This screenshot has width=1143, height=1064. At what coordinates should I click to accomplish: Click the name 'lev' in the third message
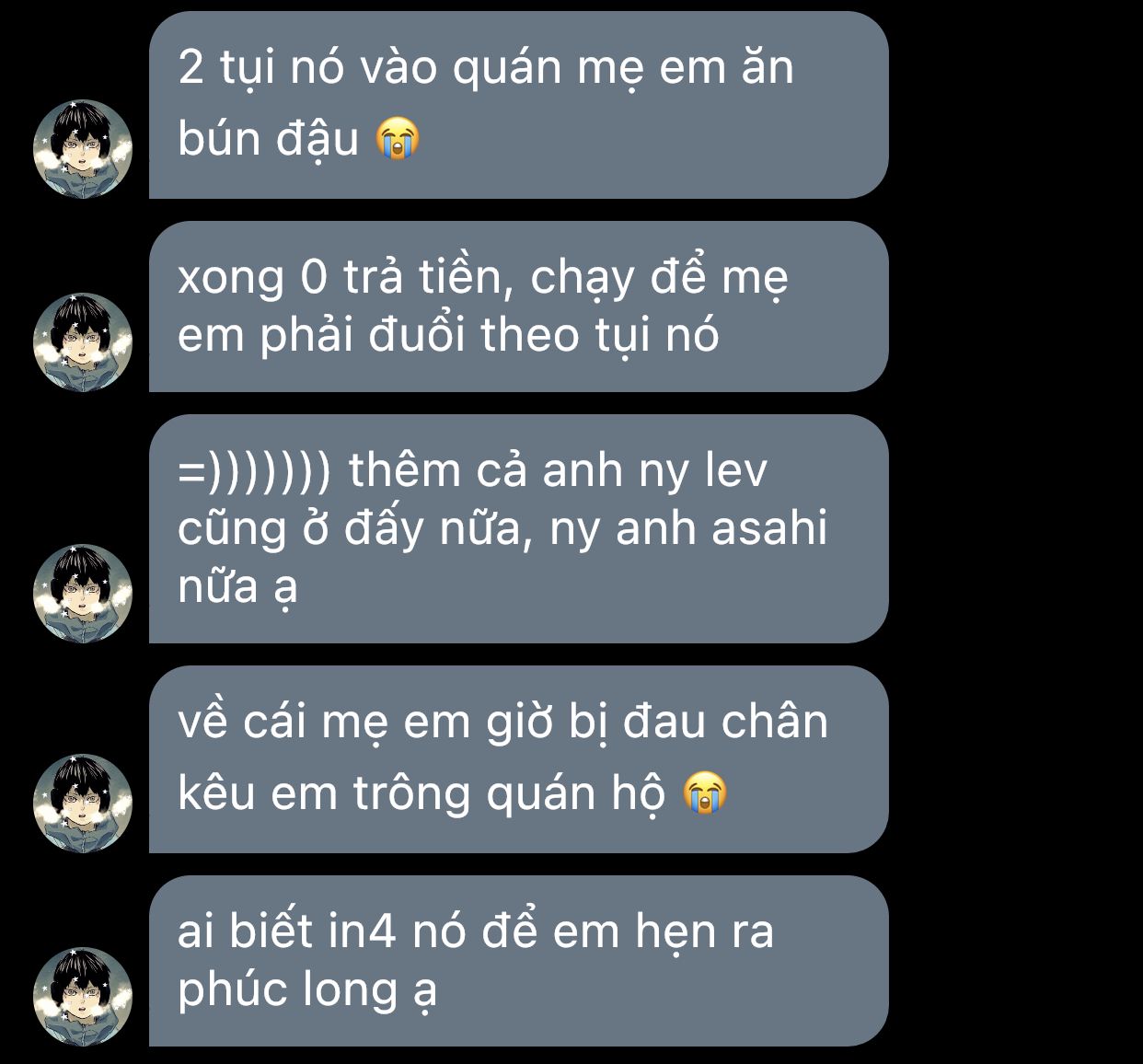735,470
